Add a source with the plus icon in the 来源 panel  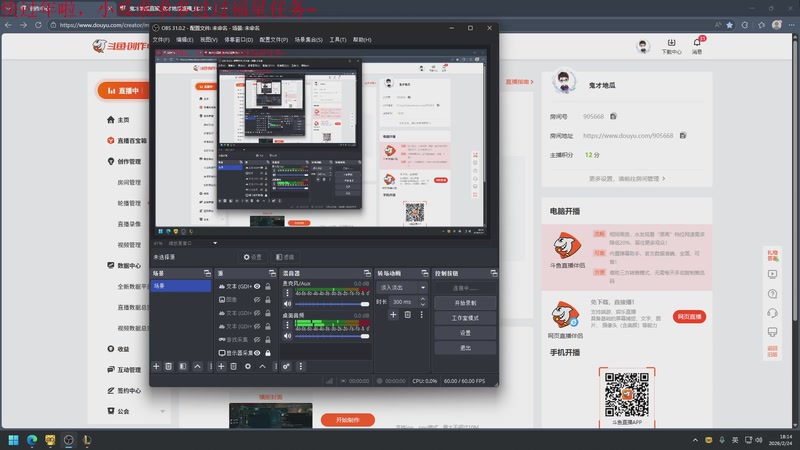221,366
